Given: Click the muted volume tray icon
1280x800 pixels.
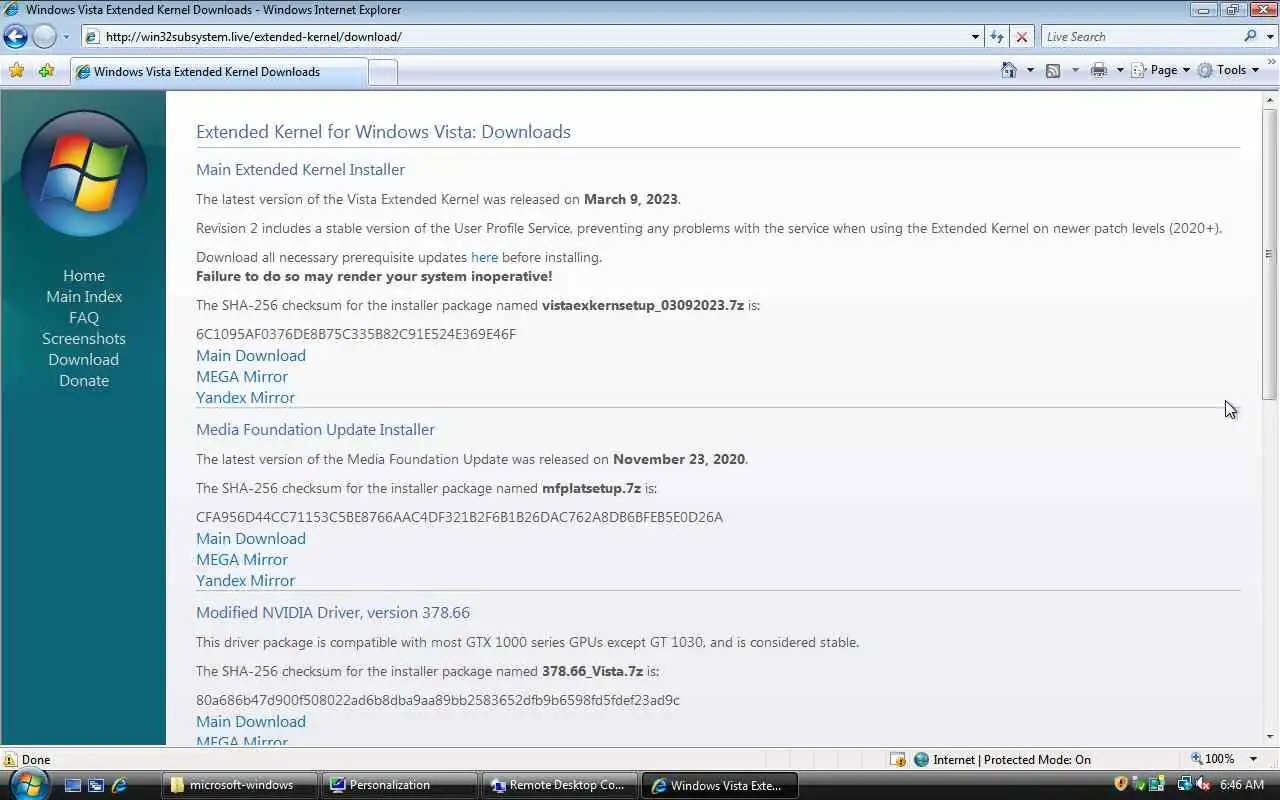Looking at the screenshot, I should coord(1203,785).
